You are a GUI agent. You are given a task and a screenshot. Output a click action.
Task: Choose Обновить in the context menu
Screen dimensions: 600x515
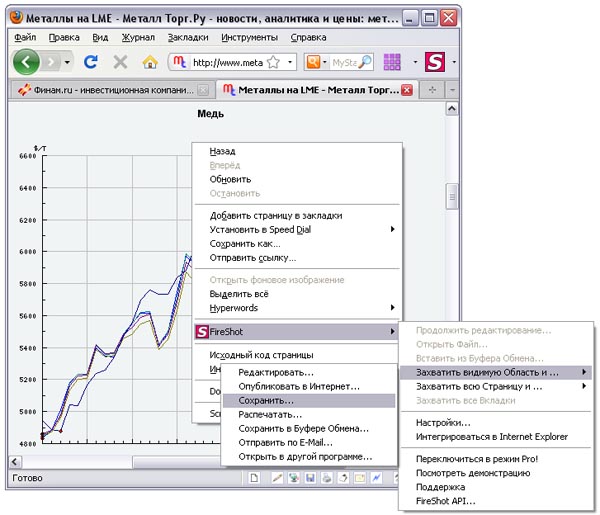297,179
